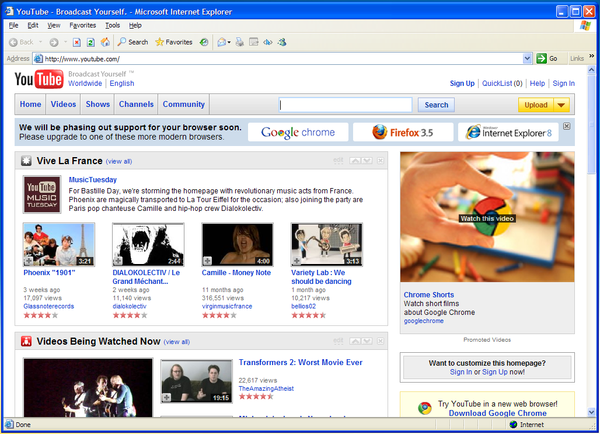Click the Print toolbar icon
Image resolution: width=600 pixels, height=434 pixels.
click(x=240, y=42)
